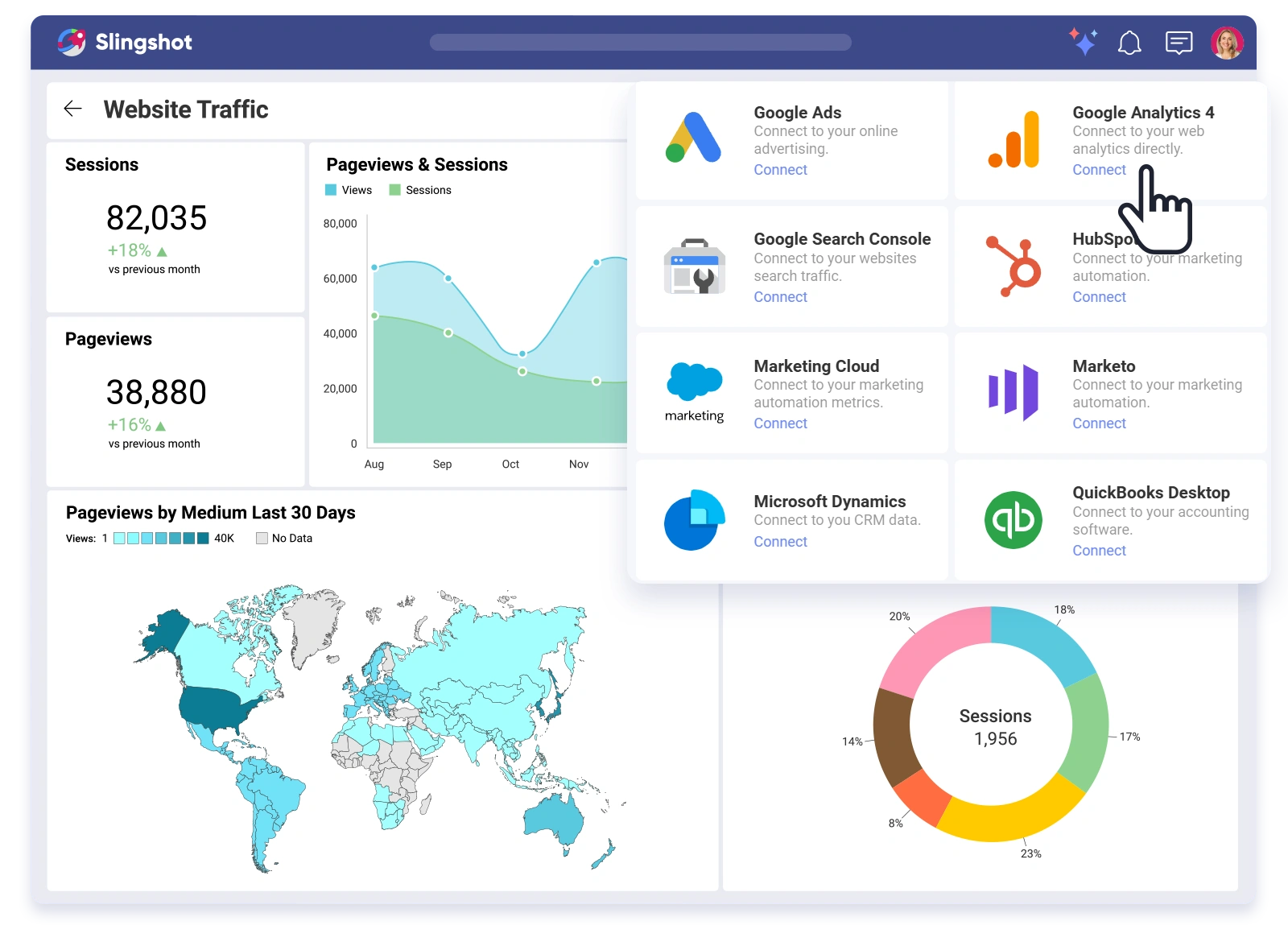
Task: Open the profile avatar menu
Action: click(x=1227, y=42)
